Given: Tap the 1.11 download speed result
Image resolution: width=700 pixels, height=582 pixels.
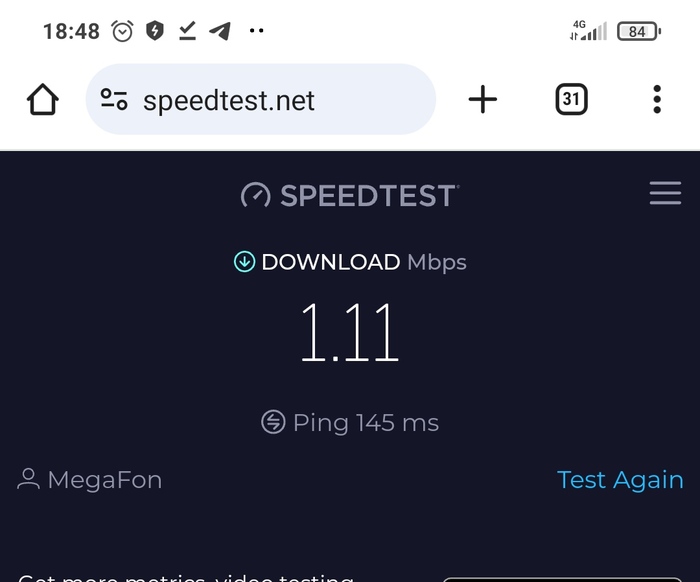Looking at the screenshot, I should [350, 333].
